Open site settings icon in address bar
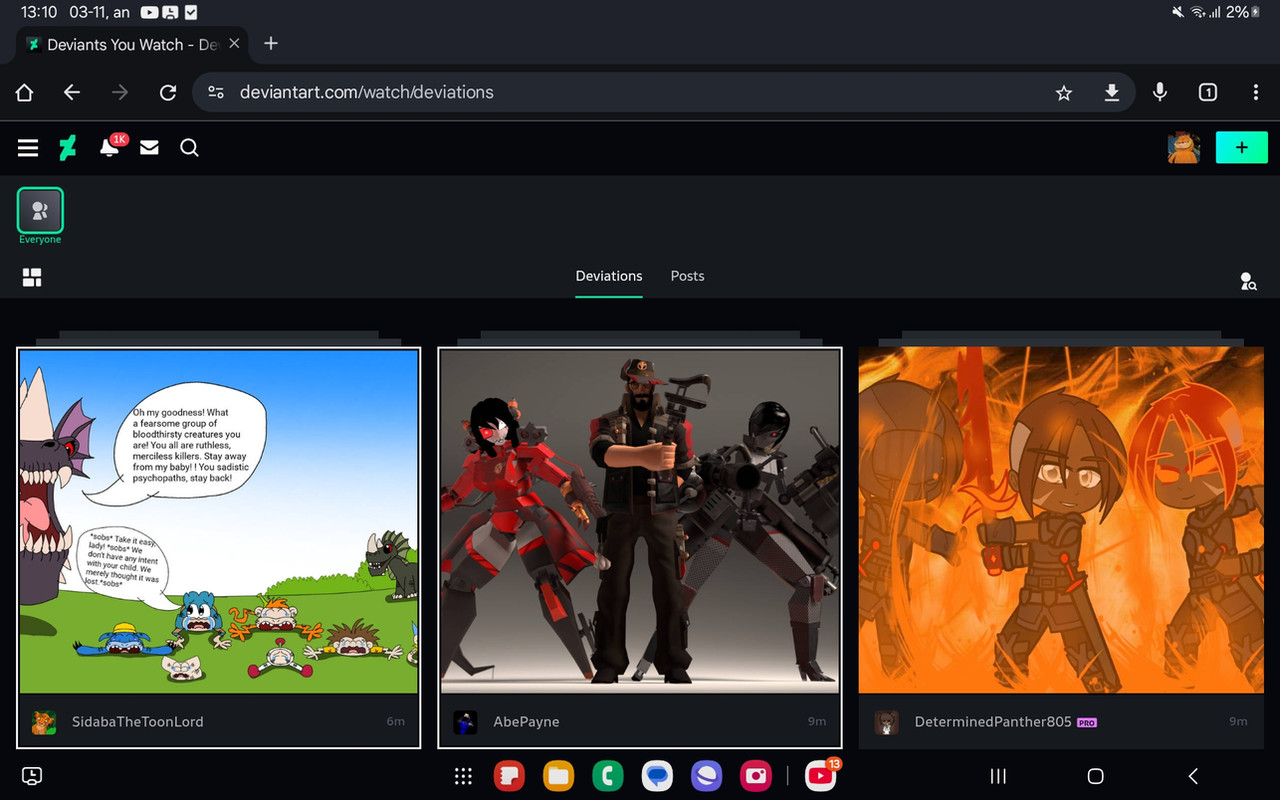 [x=216, y=92]
